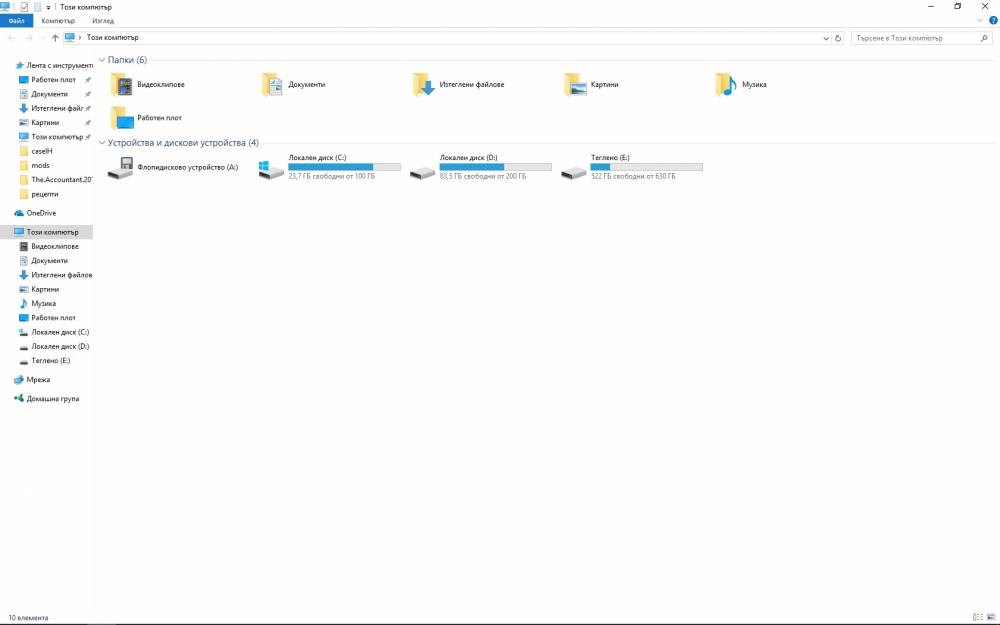The image size is (1000, 625).
Task: Click the Теглено (E:) usage bar
Action: pyautogui.click(x=647, y=167)
